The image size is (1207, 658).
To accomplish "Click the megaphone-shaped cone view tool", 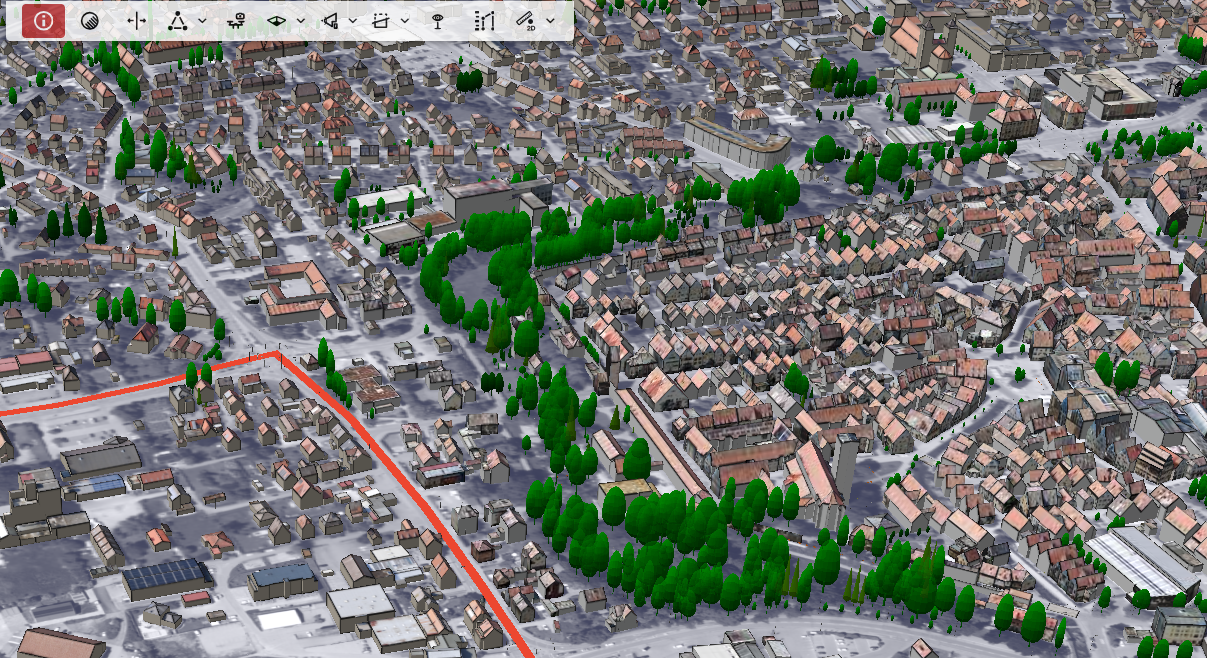I will pos(329,20).
